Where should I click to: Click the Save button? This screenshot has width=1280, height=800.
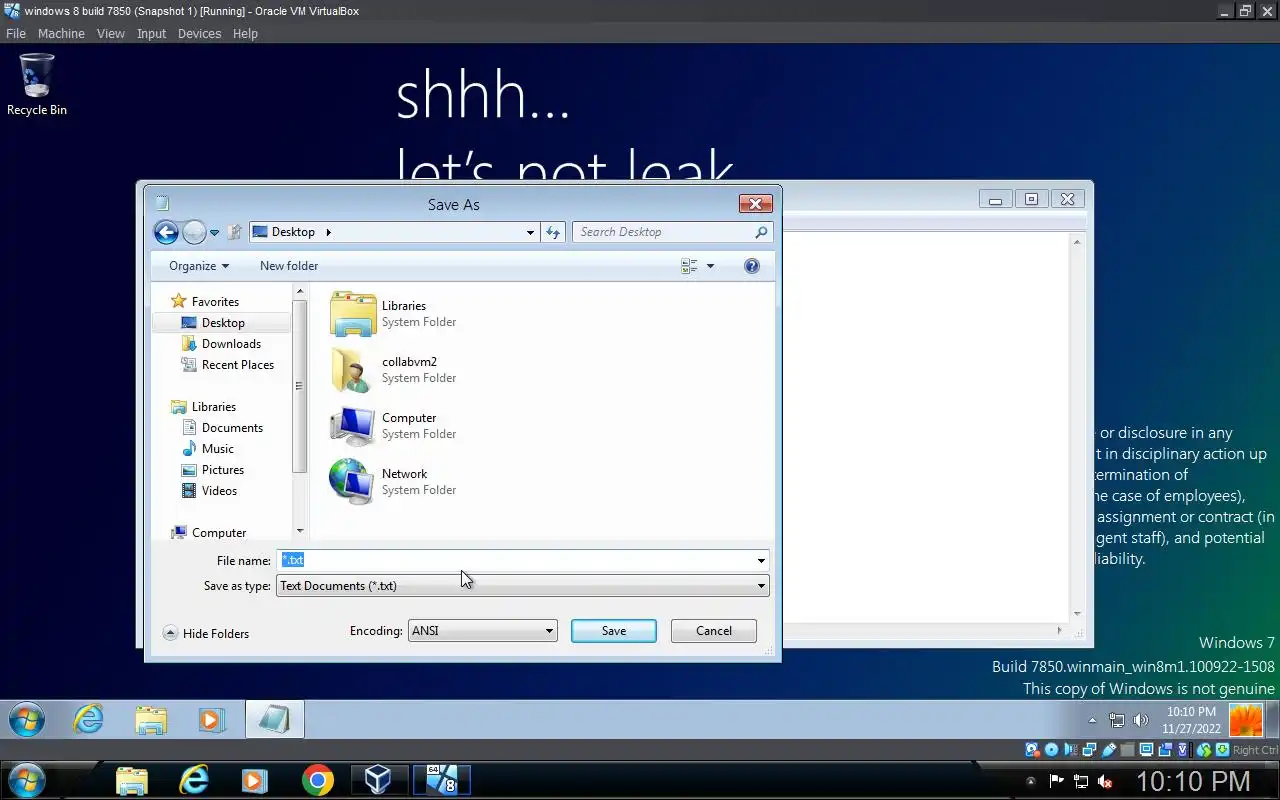[x=614, y=631]
